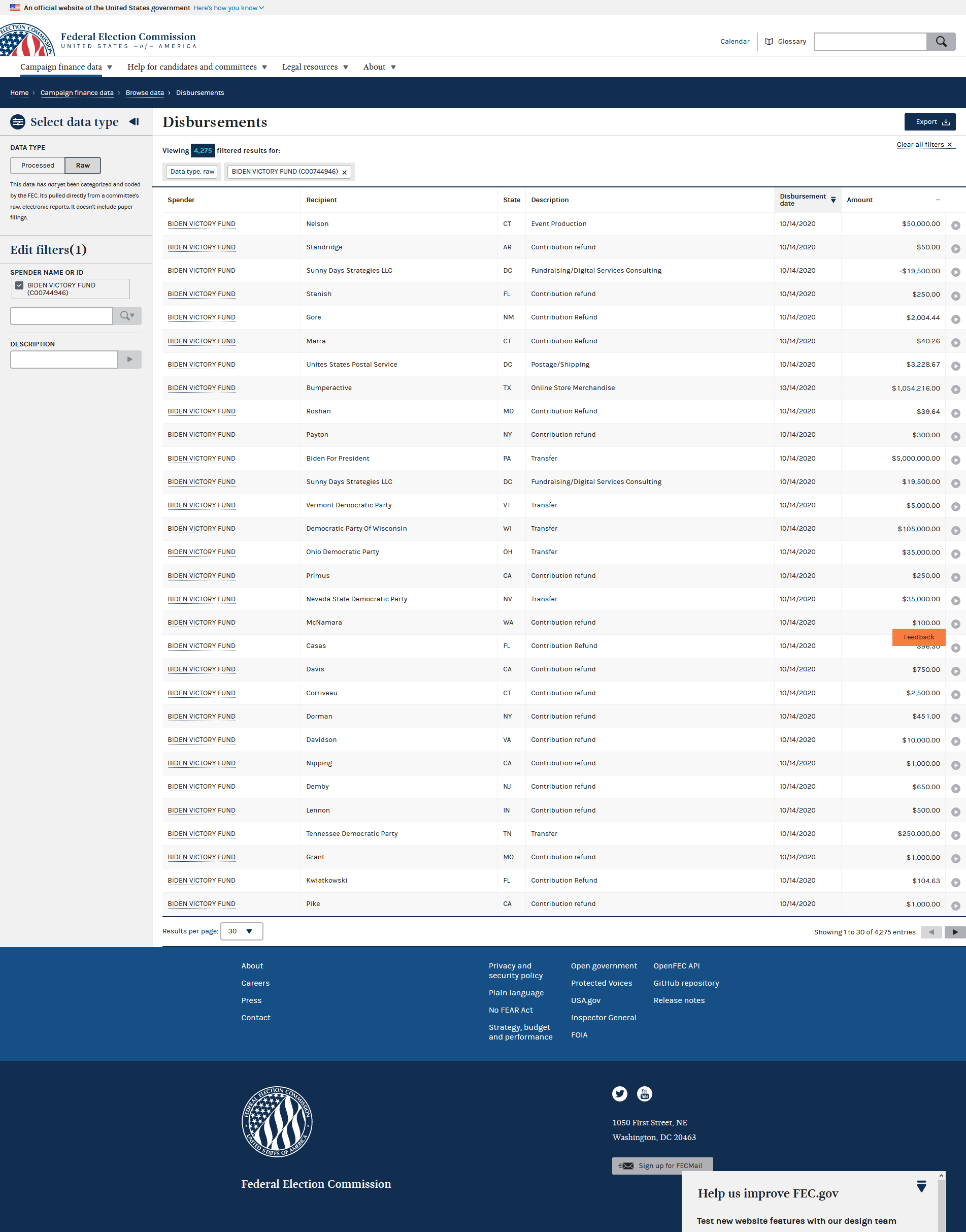966x1232 pixels.
Task: Open FEC YouTube icon in footer
Action: tap(644, 1093)
